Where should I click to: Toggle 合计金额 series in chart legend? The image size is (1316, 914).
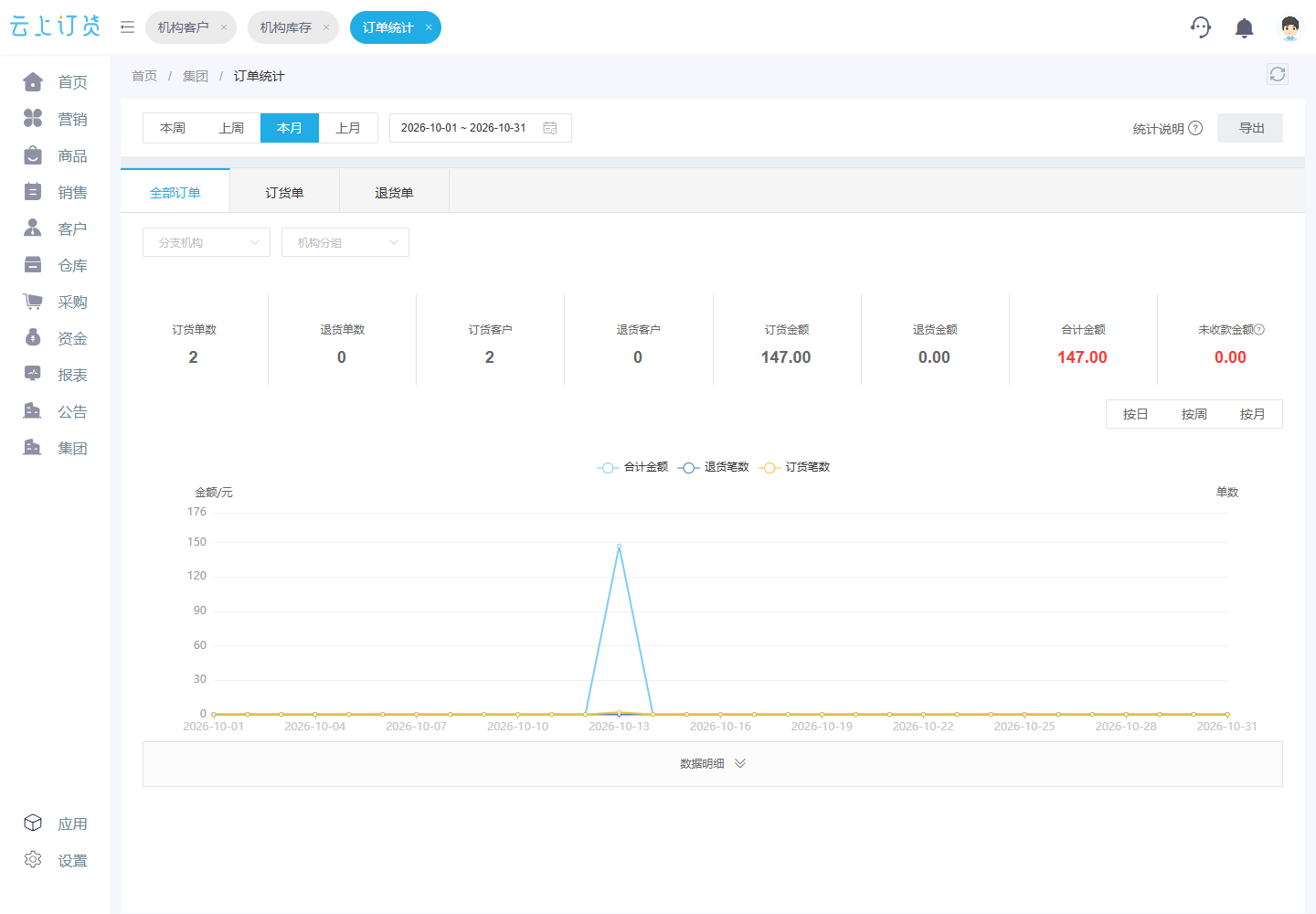tap(632, 467)
